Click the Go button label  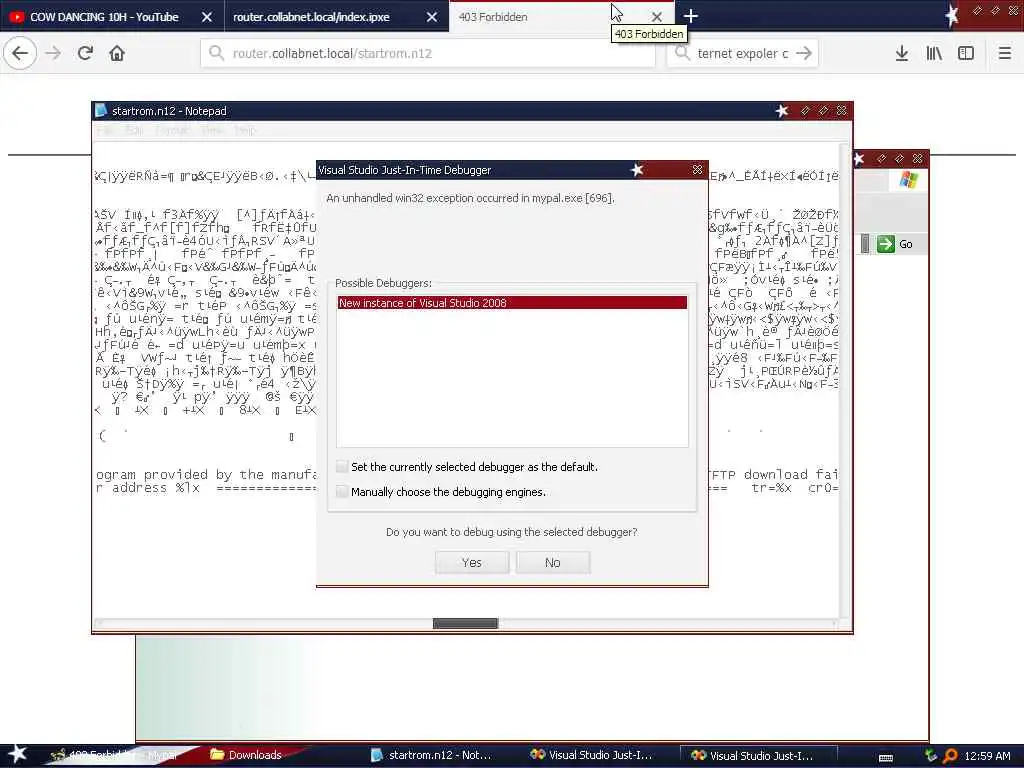[x=906, y=244]
